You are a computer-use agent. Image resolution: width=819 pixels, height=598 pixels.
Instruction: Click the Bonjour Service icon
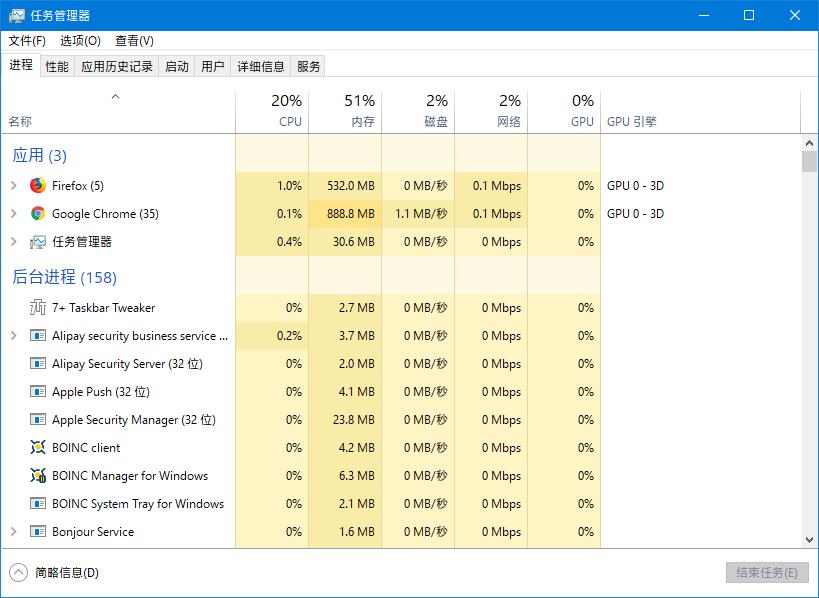coord(38,531)
